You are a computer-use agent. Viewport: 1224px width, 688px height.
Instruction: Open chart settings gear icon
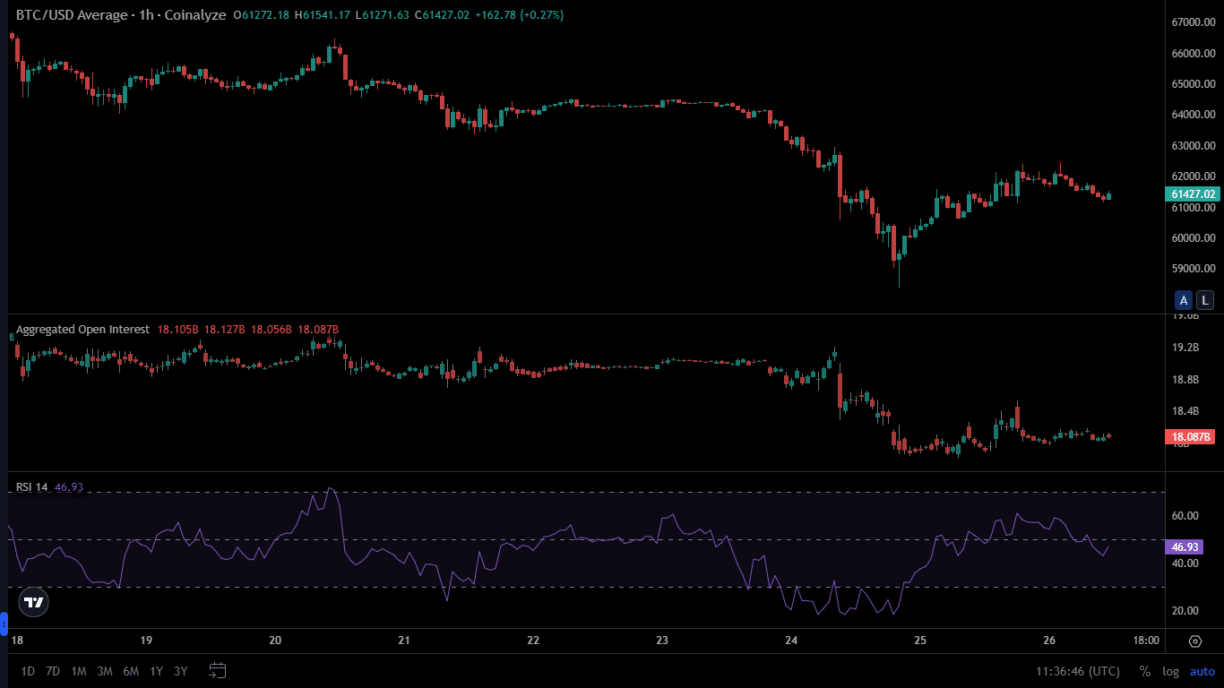point(1195,641)
